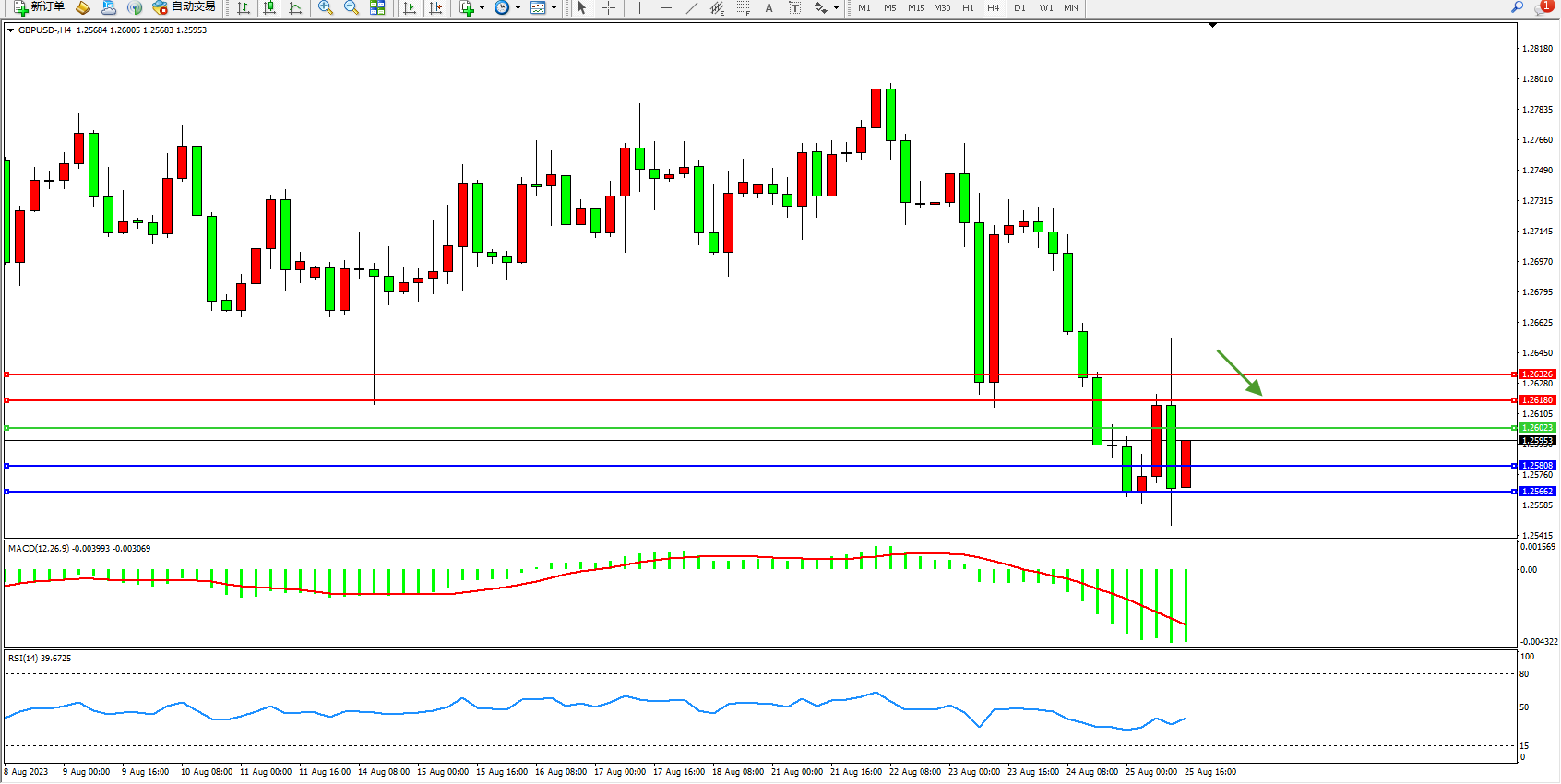The height and width of the screenshot is (784, 1561).
Task: Expand the indicators list dropdown arrow
Action: click(x=482, y=7)
